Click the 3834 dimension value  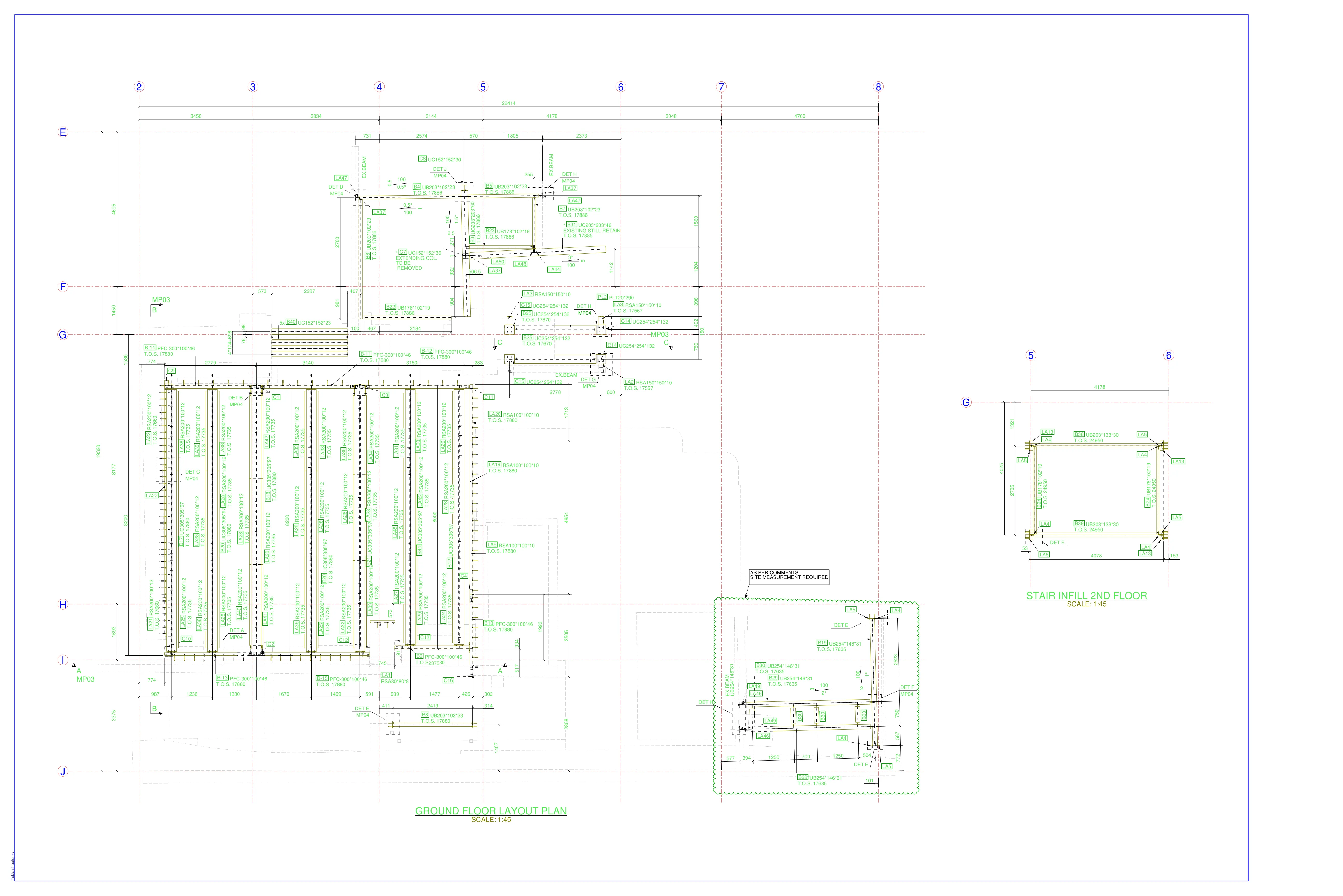pyautogui.click(x=316, y=116)
